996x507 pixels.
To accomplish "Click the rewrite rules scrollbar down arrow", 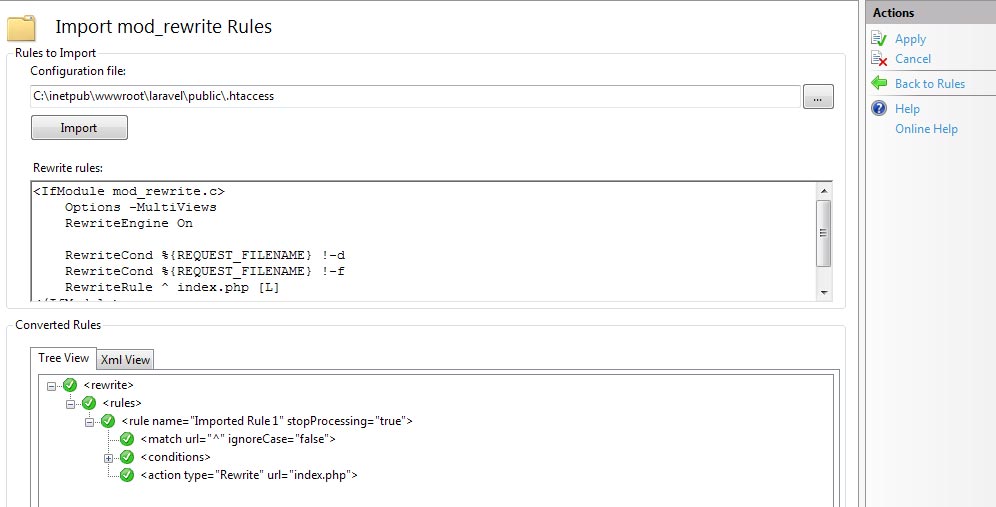I will [824, 292].
